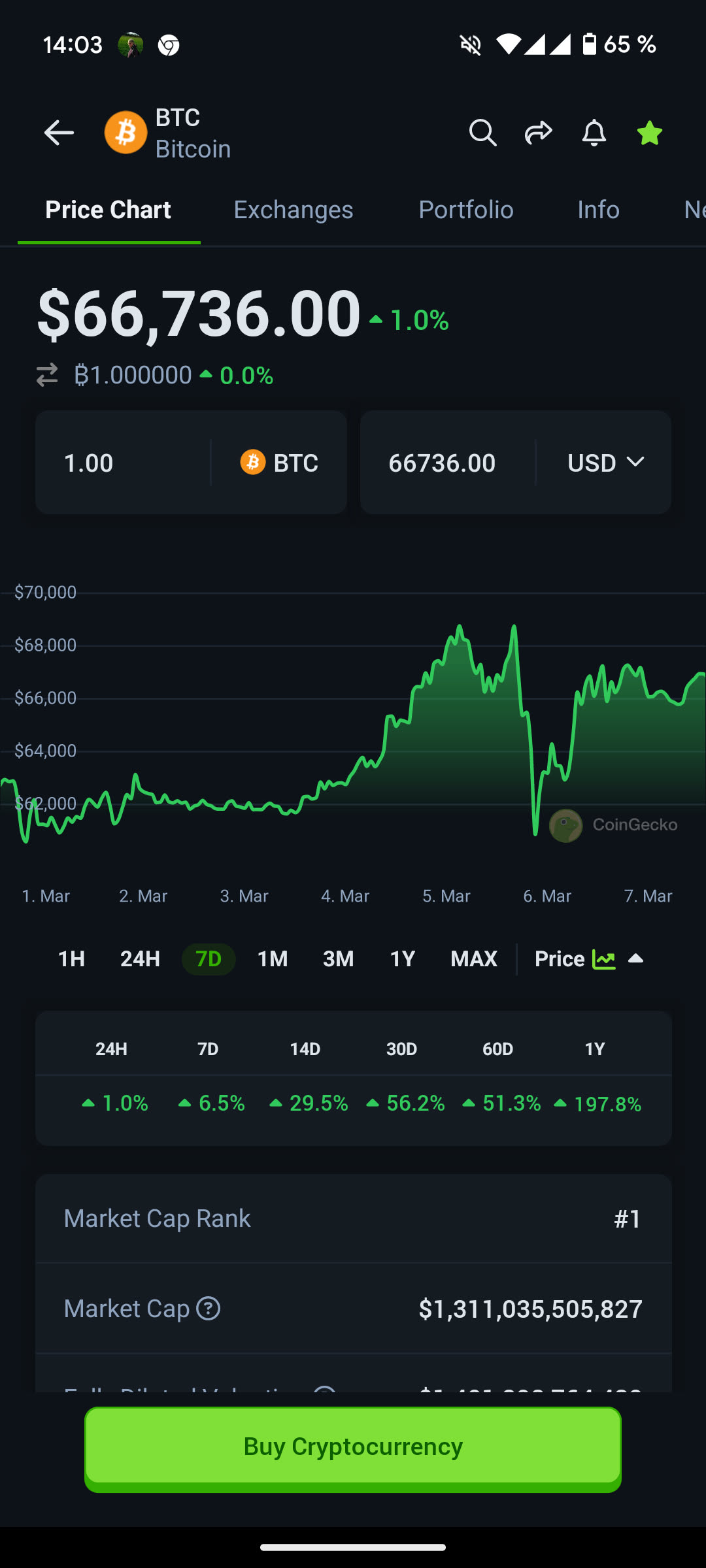Toggle the green favorite star
This screenshot has width=706, height=1568.
[649, 133]
